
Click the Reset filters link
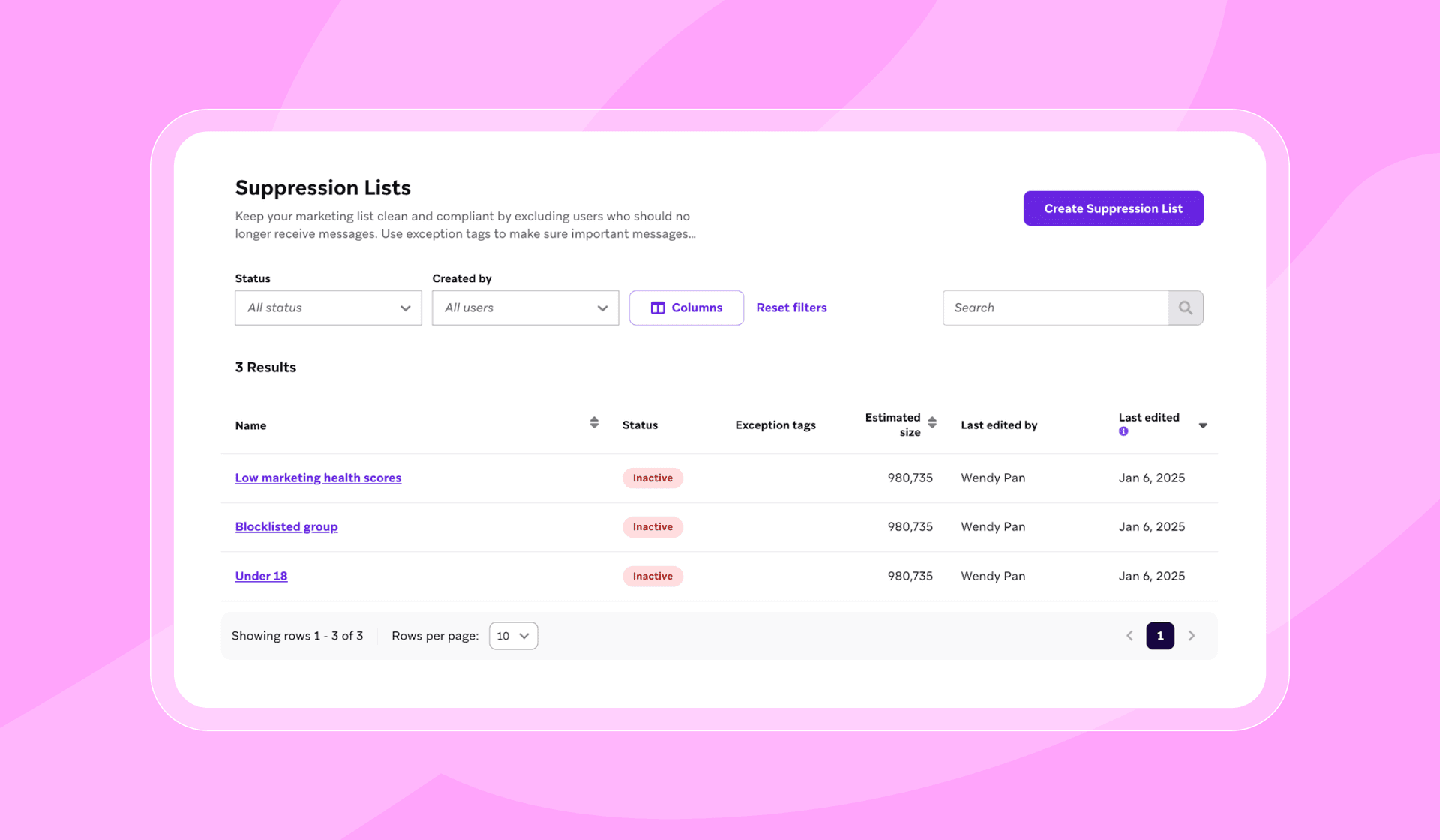click(791, 307)
